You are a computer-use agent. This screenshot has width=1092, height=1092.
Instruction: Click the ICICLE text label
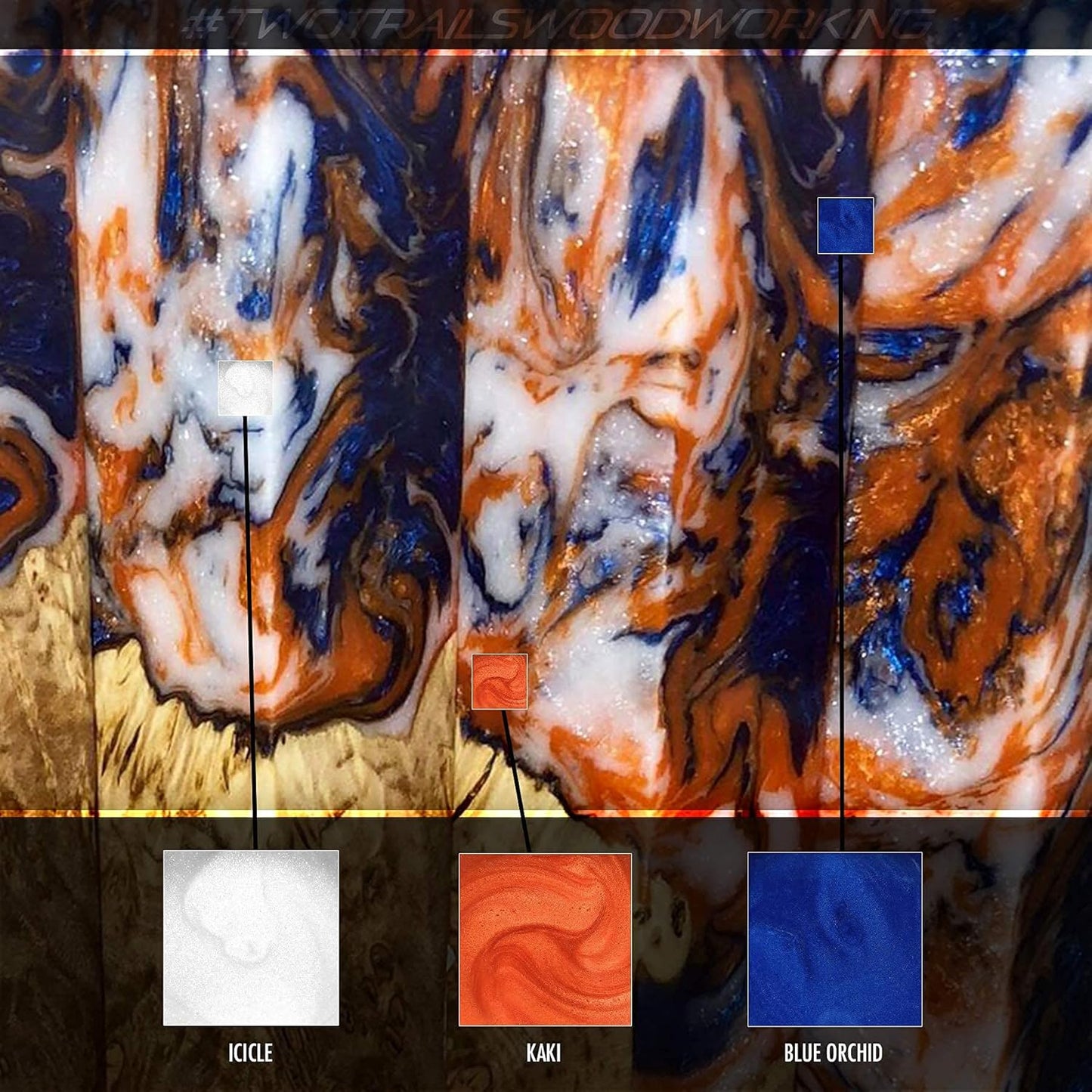click(x=250, y=1053)
